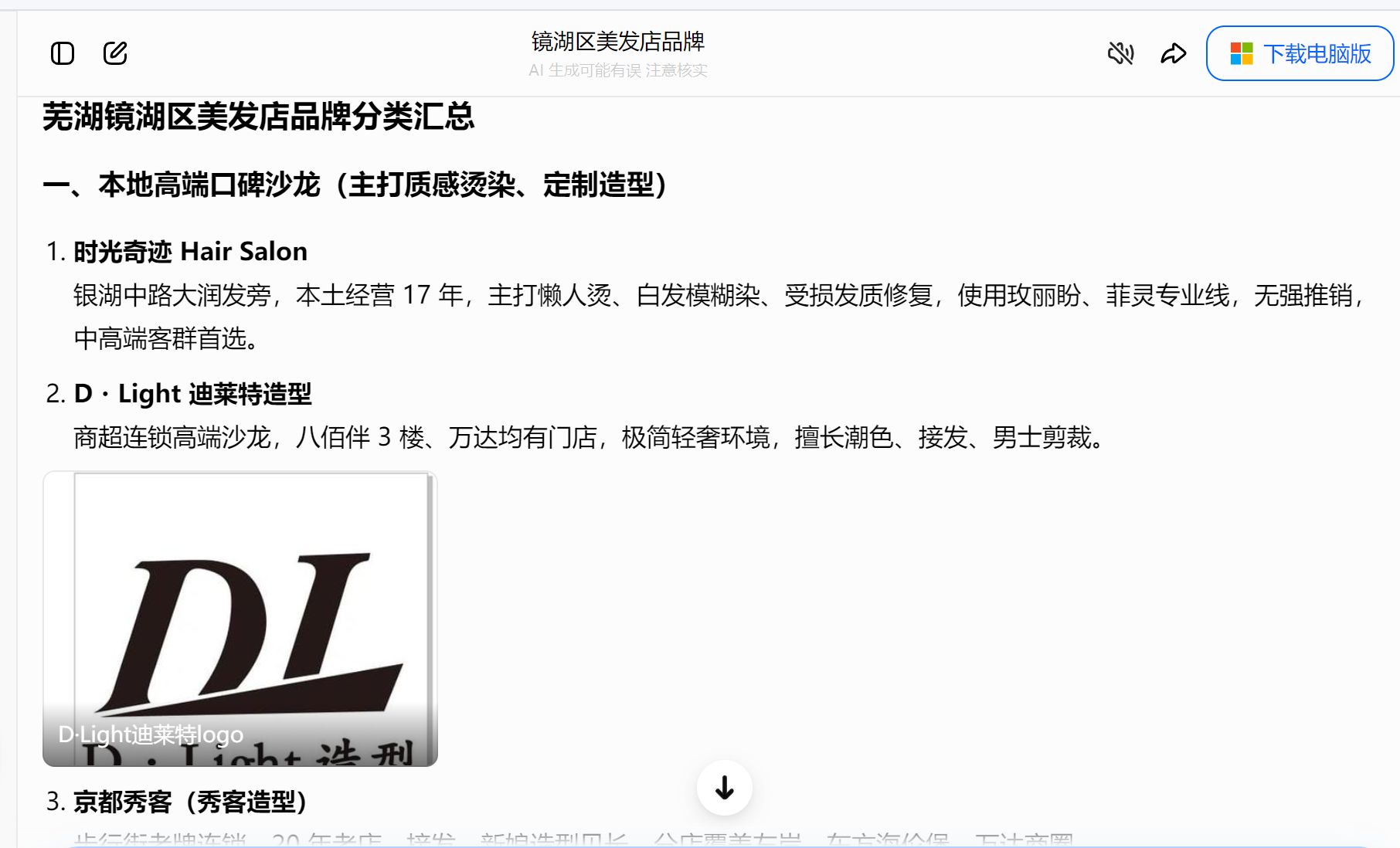The height and width of the screenshot is (848, 1400).
Task: Click the line 中高端客群首选
Action: [x=166, y=338]
